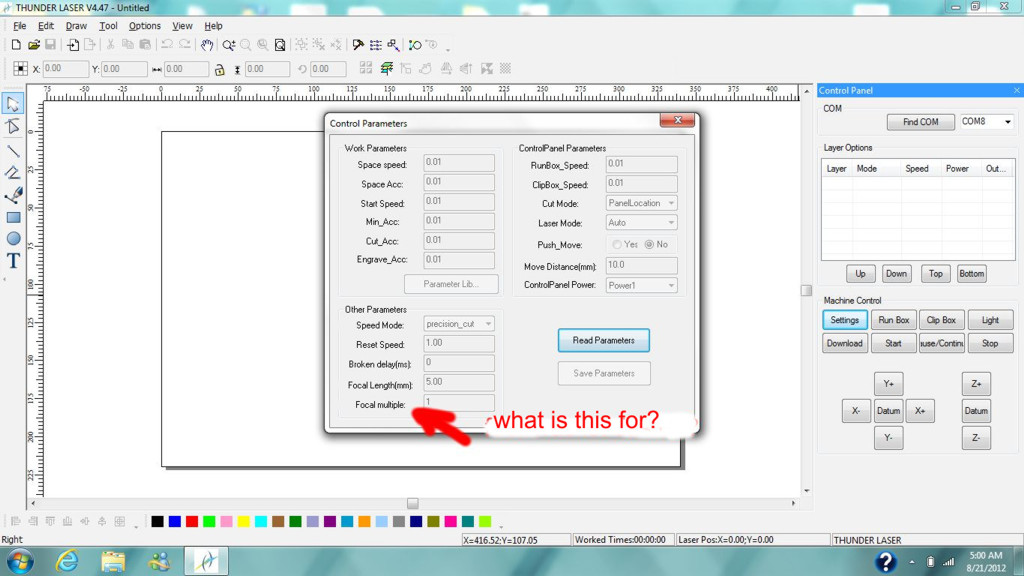The height and width of the screenshot is (576, 1024).
Task: Select the Ellipse drawing tool
Action: 13,239
